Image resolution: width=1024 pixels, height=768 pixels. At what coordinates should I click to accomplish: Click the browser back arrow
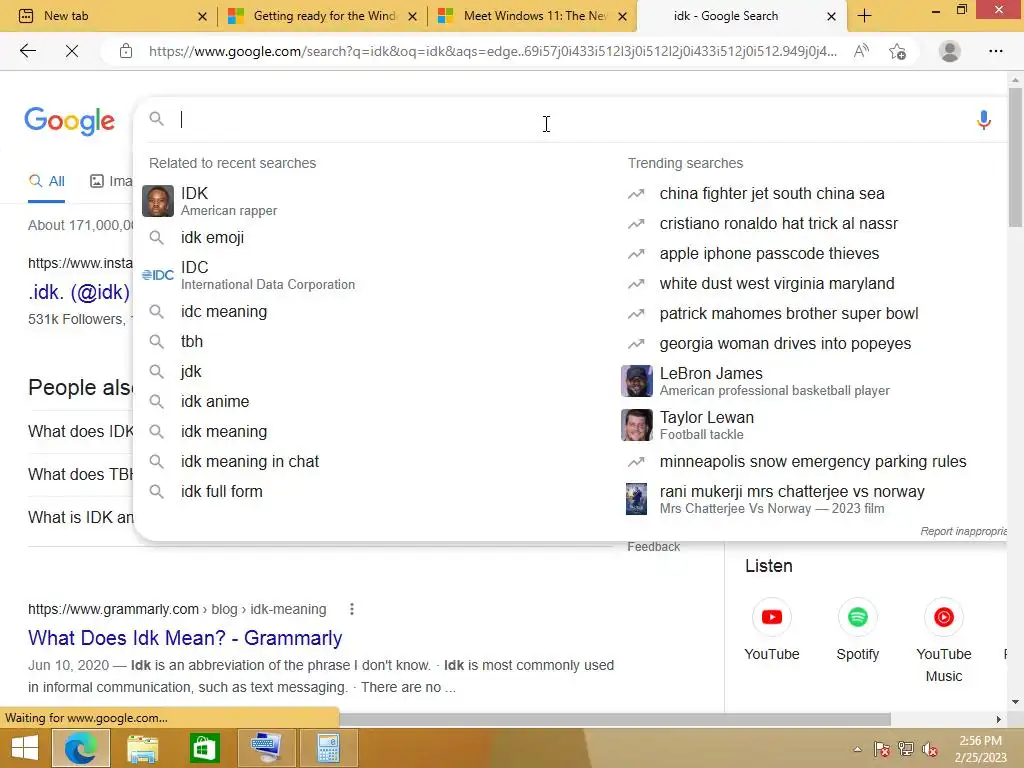(27, 51)
